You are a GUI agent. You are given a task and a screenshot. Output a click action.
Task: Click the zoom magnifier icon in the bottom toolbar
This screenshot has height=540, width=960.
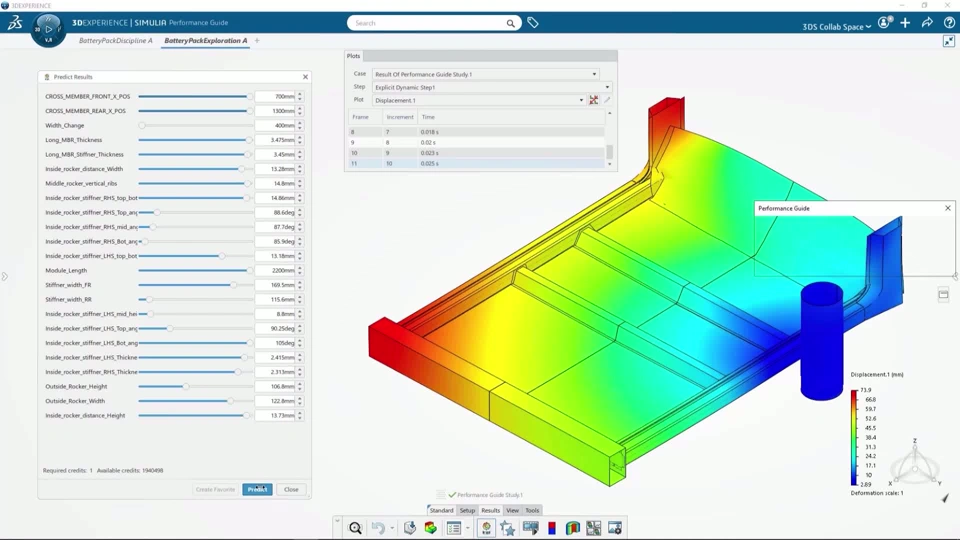(x=355, y=528)
